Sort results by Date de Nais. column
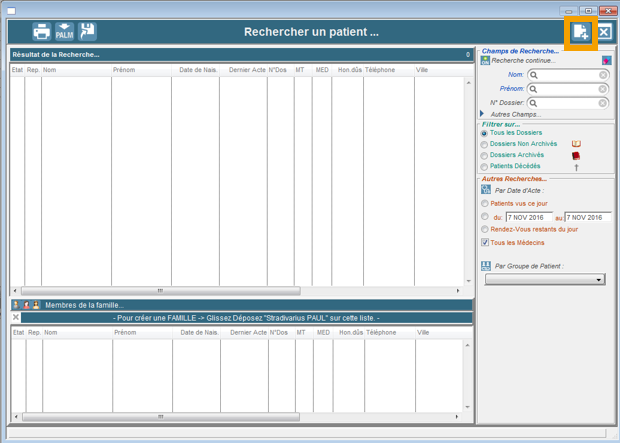 tap(198, 70)
